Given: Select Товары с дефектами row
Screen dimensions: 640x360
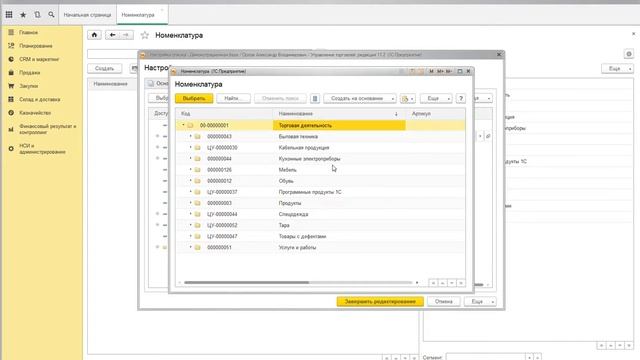Looking at the screenshot, I should tap(320, 236).
